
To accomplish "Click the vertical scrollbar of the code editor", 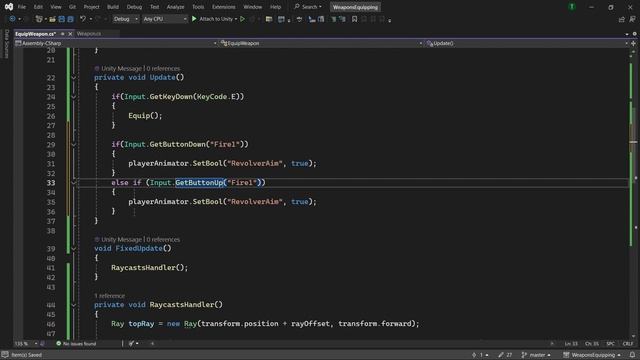I will click(x=633, y=194).
